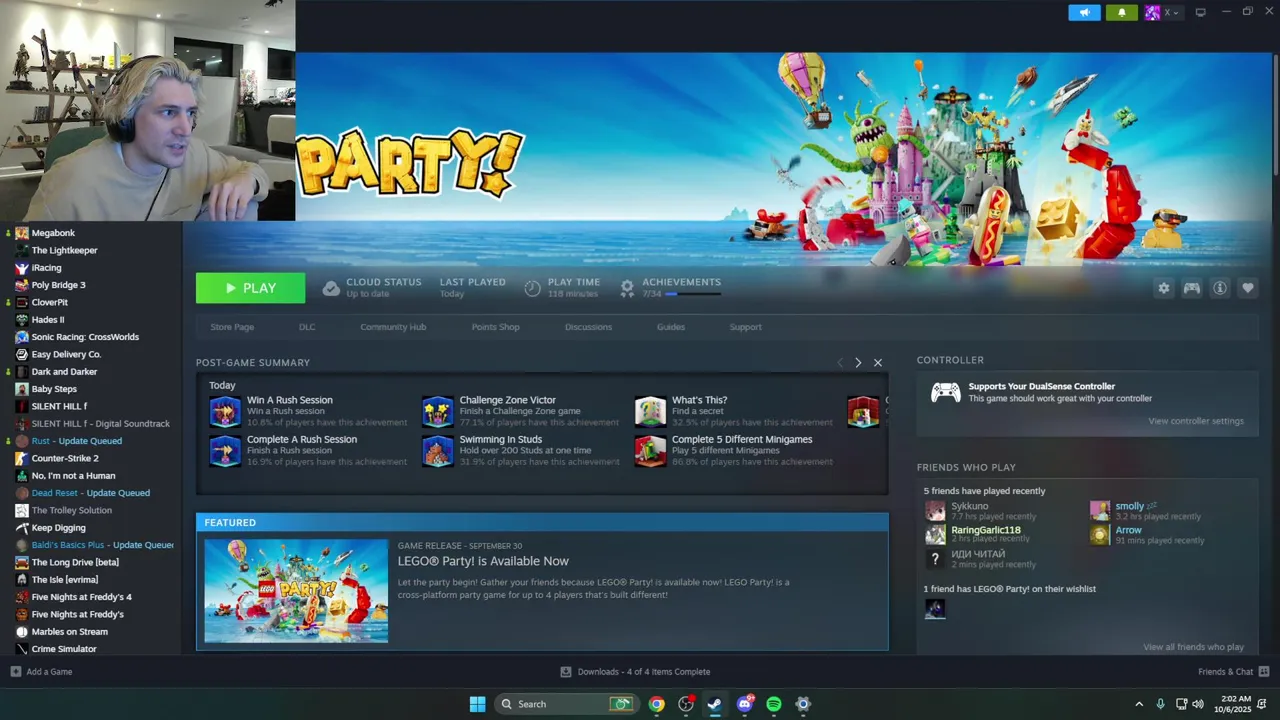
Task: Open Spotify from the taskbar
Action: 774,704
